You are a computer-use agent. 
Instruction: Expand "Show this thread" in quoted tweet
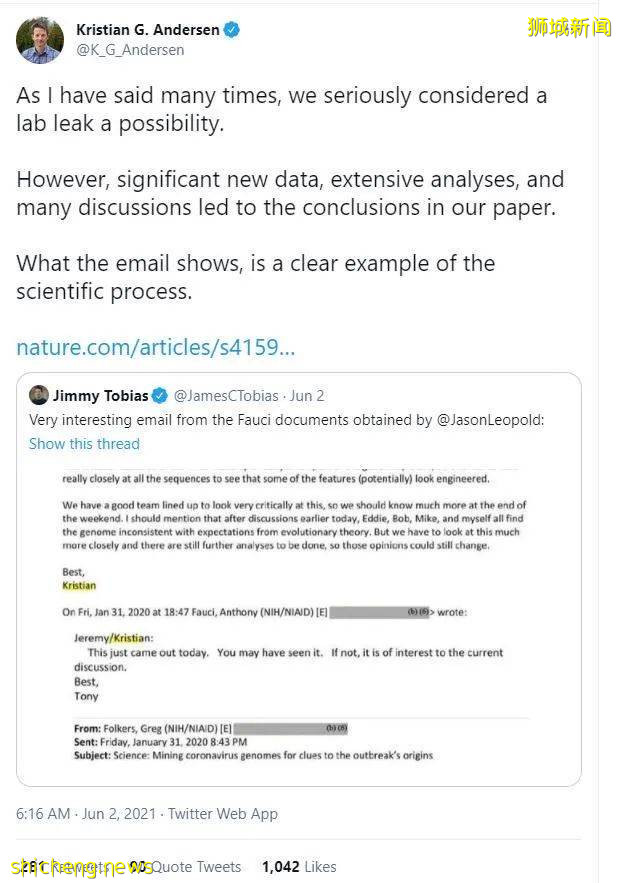(84, 444)
